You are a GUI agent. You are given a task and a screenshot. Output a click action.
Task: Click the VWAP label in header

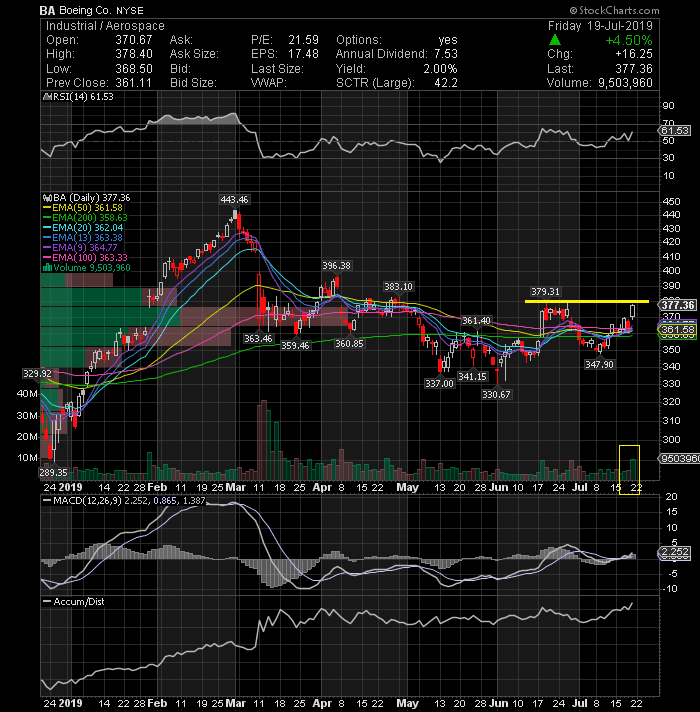point(268,83)
